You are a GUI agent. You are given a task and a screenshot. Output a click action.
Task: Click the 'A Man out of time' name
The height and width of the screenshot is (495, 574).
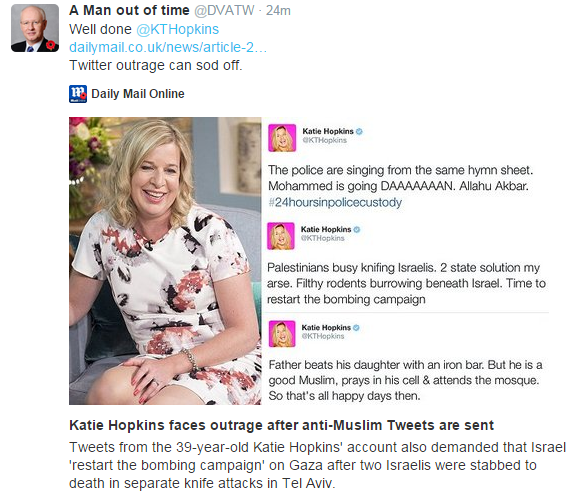point(129,11)
